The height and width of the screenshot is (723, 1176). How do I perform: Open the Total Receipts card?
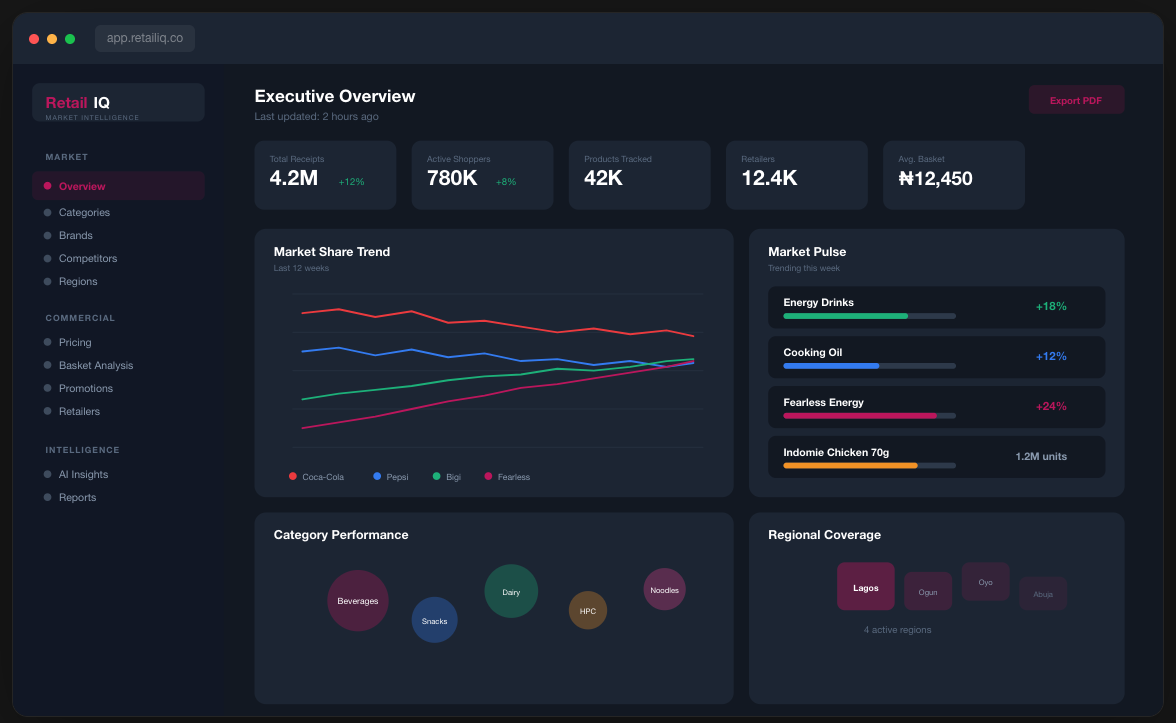326,175
